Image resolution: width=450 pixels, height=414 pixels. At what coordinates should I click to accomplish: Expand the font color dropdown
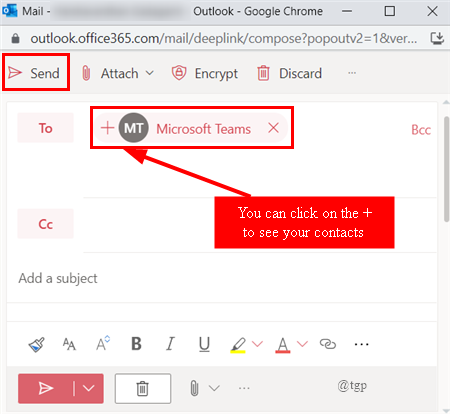[x=302, y=343]
